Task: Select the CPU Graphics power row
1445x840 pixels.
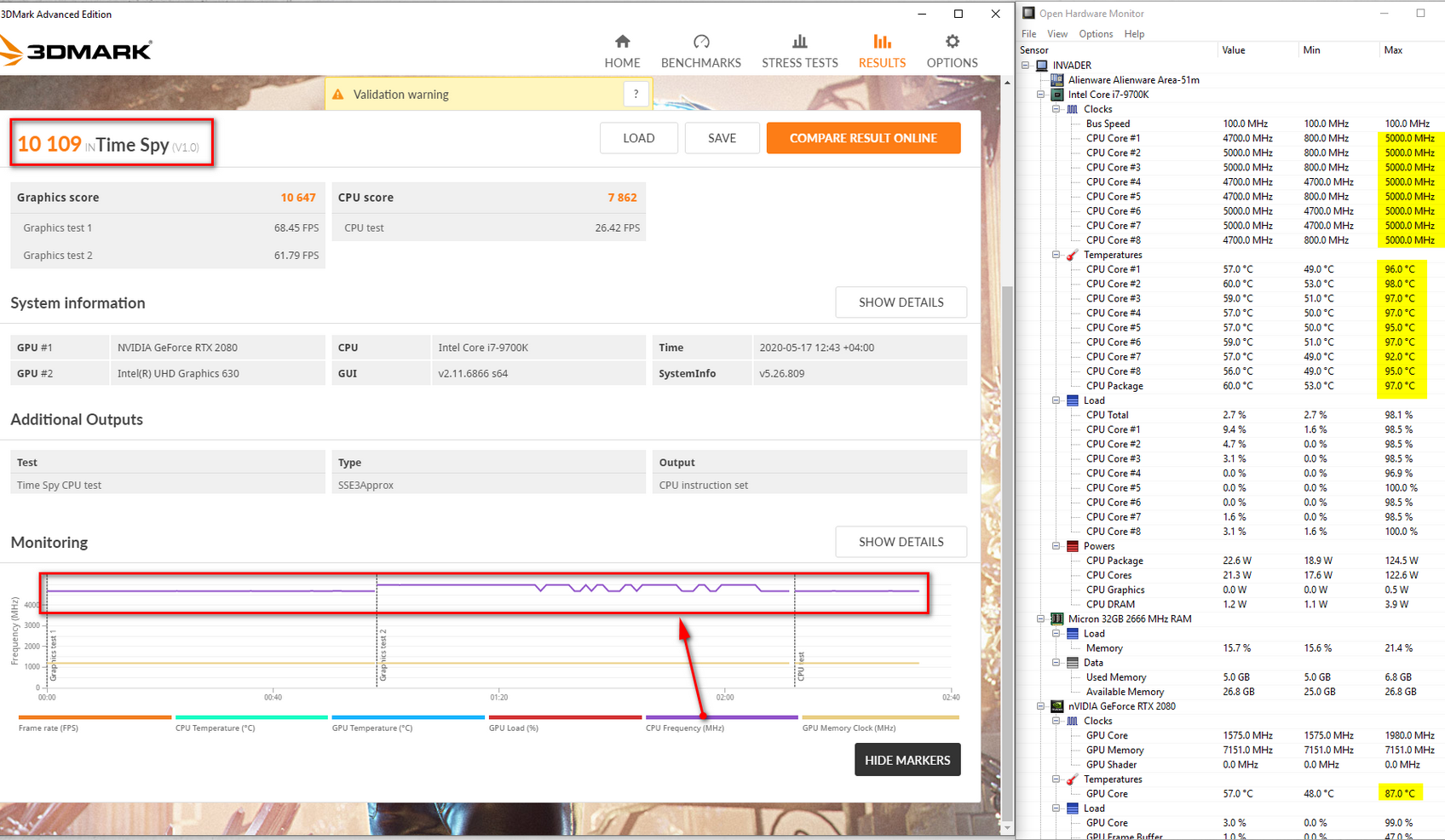Action: pos(1231,590)
